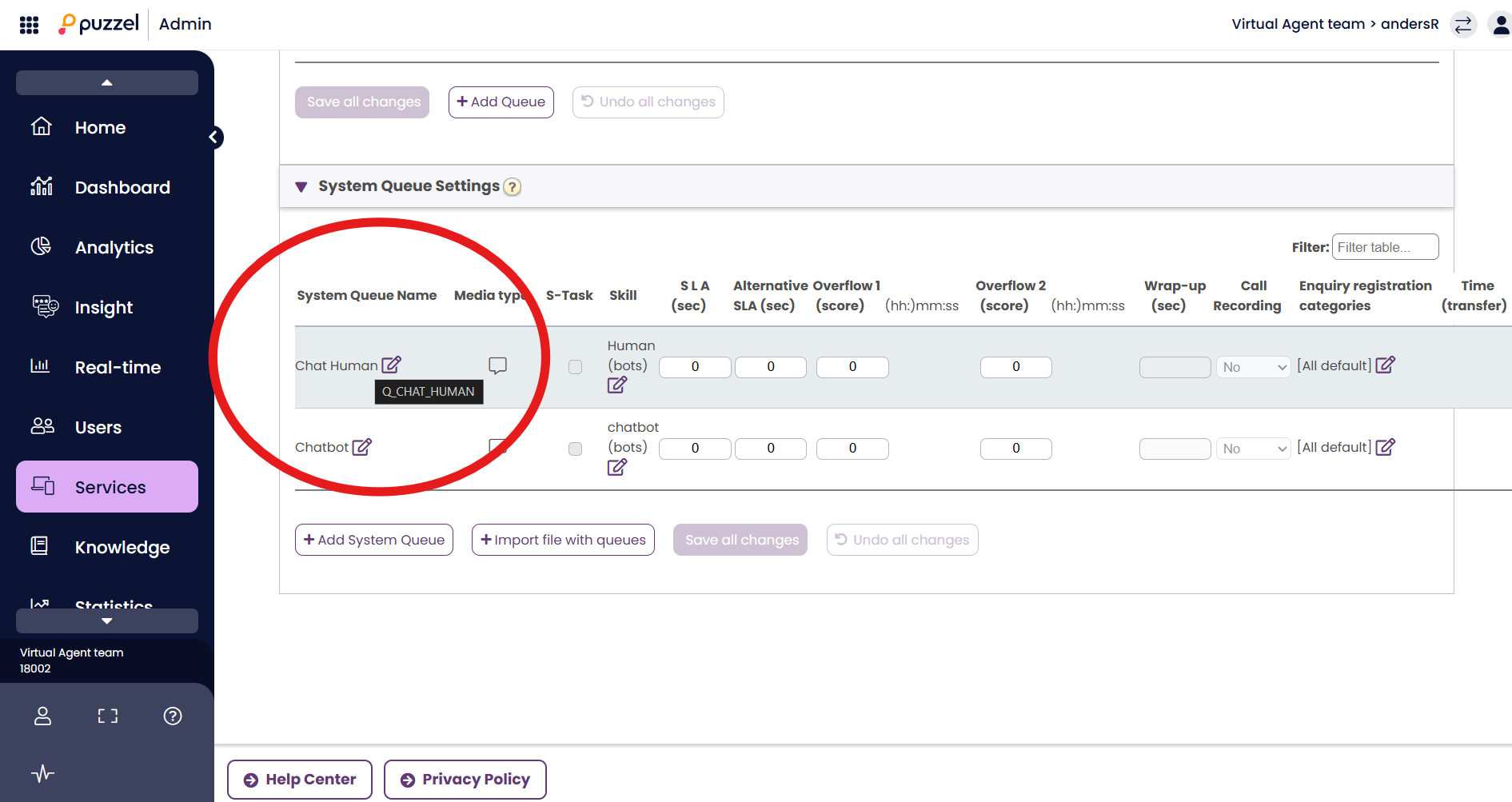Enable S-Task for the Chat Human queue
Image resolution: width=1512 pixels, height=802 pixels.
coord(575,367)
